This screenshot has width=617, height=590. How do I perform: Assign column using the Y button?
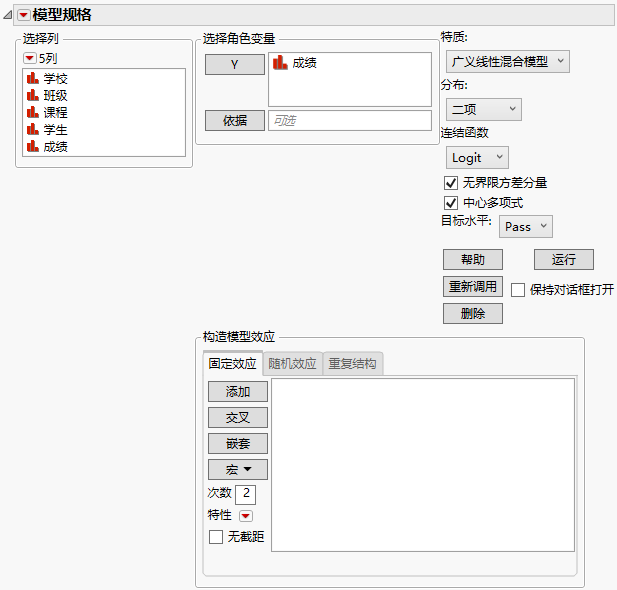tap(235, 65)
